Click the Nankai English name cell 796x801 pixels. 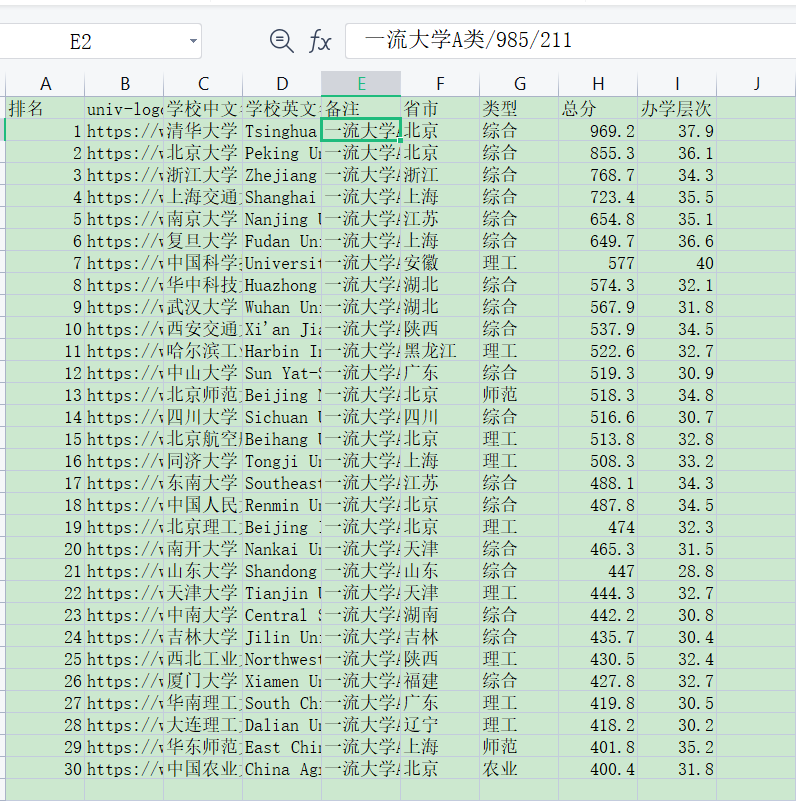tap(282, 549)
